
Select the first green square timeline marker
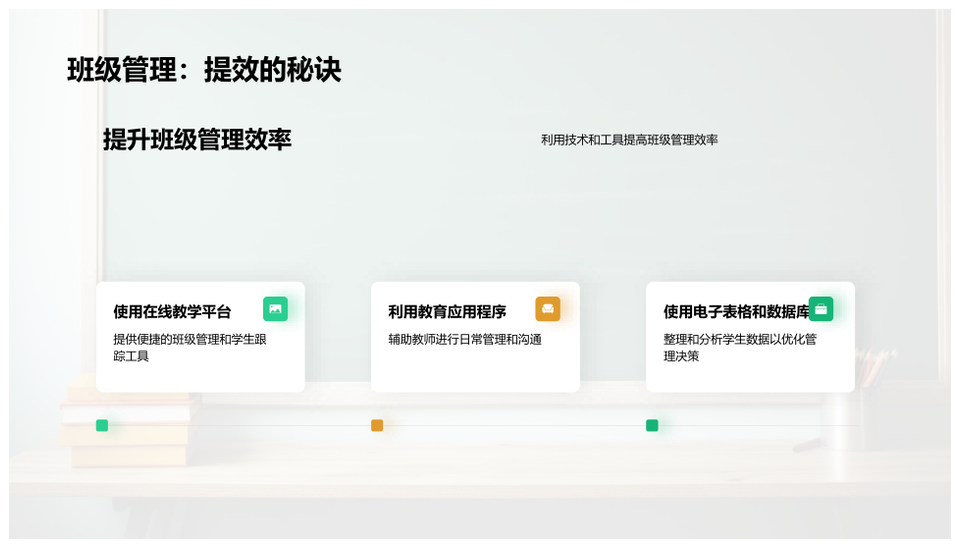[102, 425]
